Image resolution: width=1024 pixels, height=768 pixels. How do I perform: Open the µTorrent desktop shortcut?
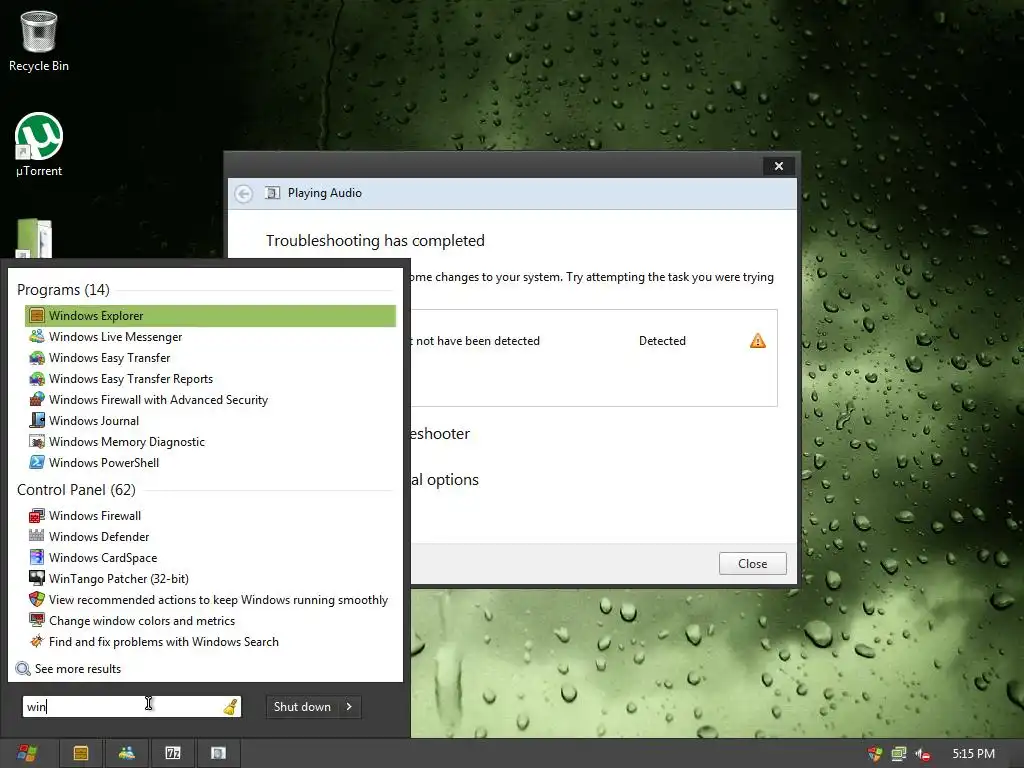pos(39,145)
